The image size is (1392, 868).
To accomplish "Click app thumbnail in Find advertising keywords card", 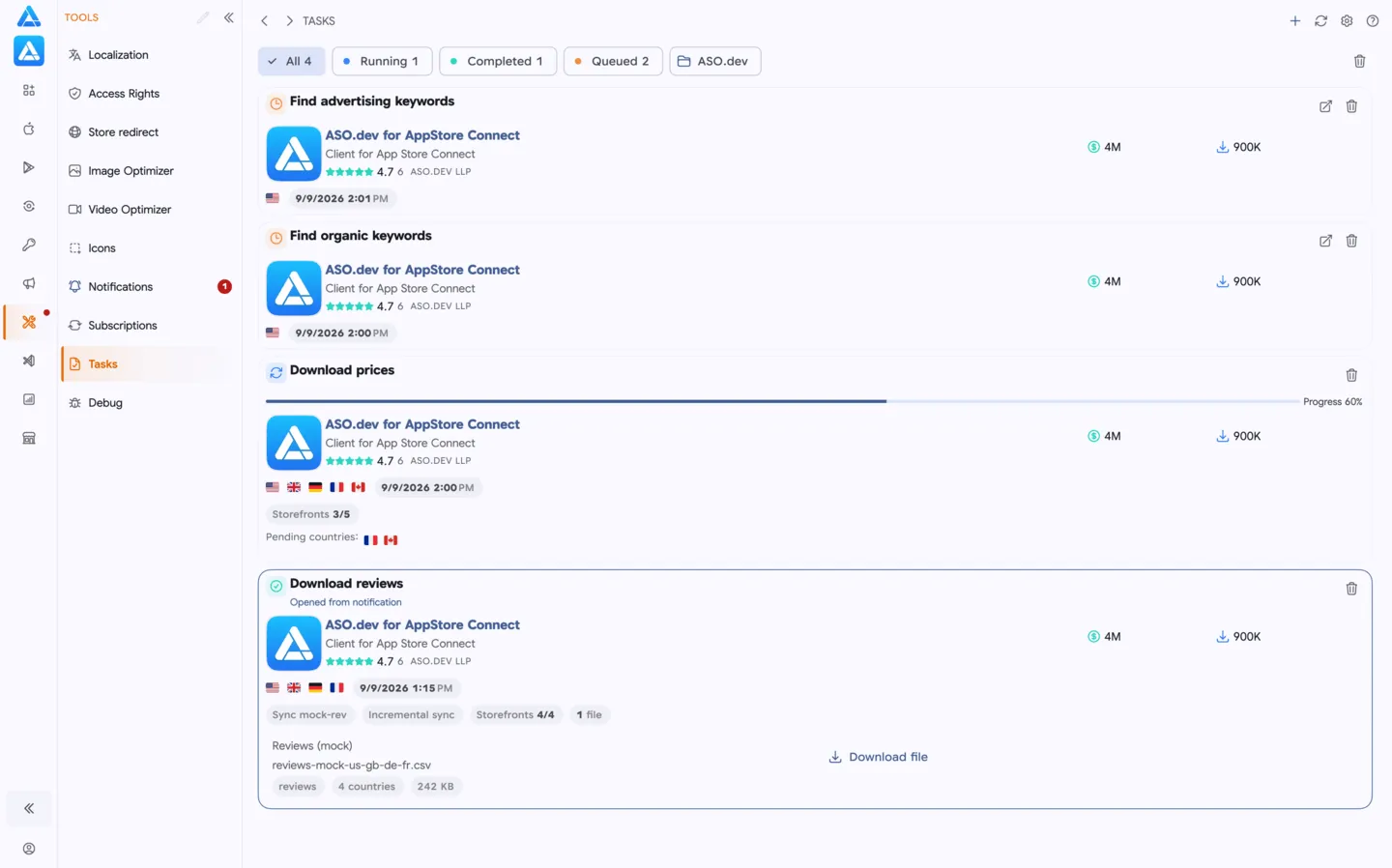I will point(294,154).
